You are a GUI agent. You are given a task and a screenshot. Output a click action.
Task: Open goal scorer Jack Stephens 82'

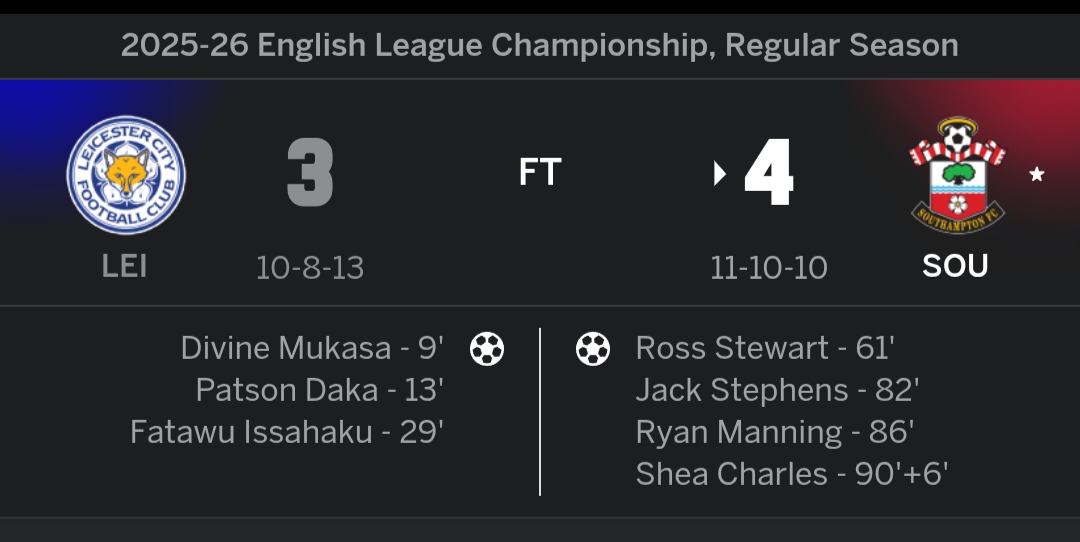tap(777, 390)
